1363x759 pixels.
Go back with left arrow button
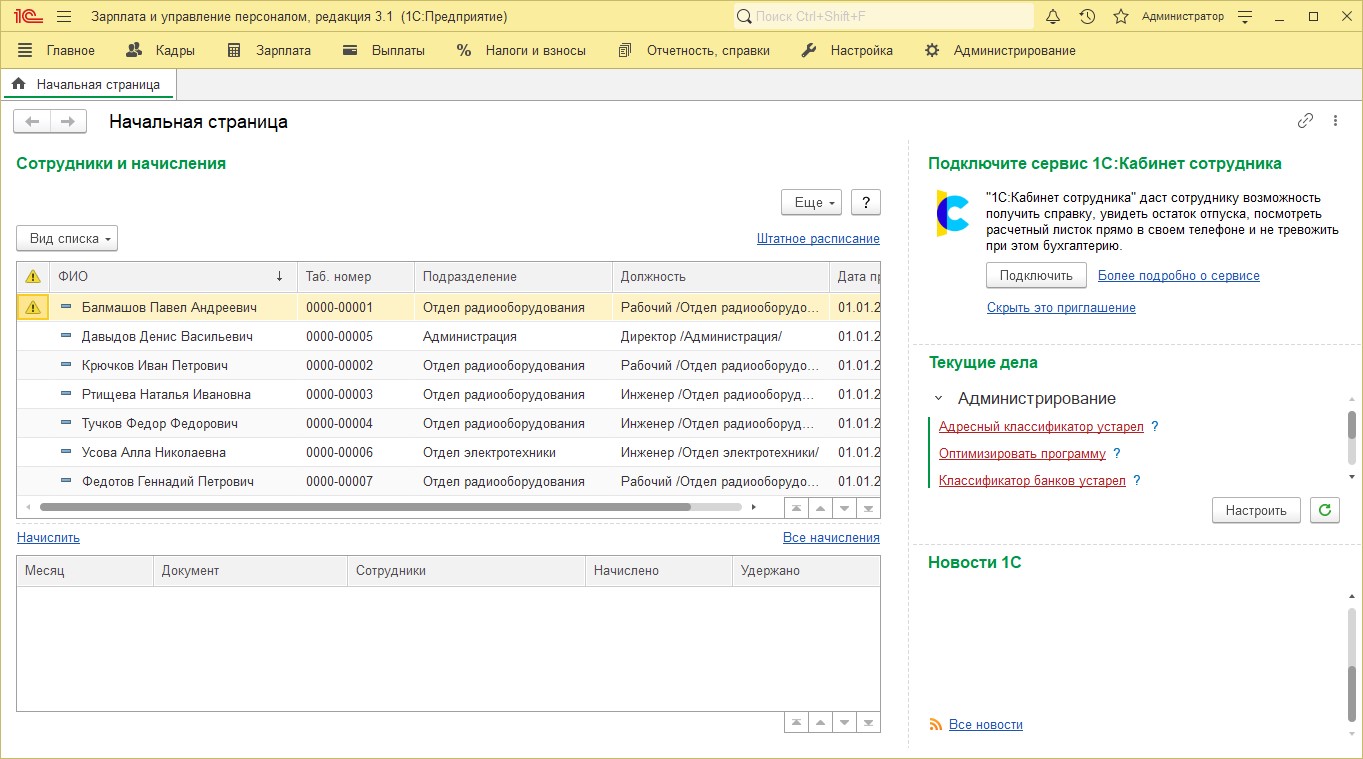coord(31,121)
